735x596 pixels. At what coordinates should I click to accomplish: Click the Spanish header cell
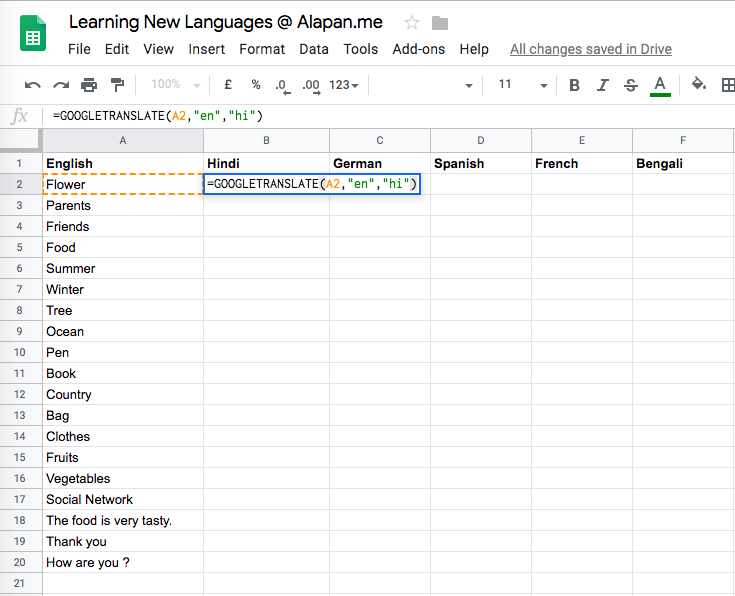click(481, 163)
